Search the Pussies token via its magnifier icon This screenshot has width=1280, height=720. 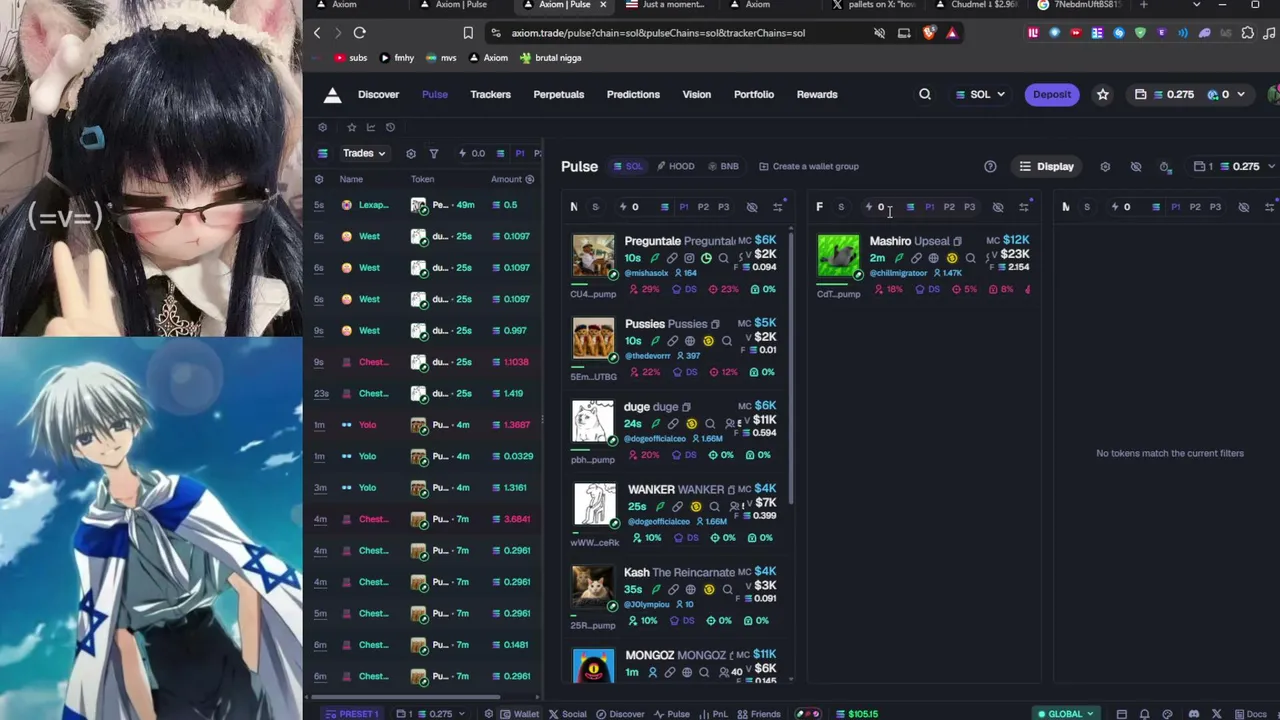(x=727, y=341)
